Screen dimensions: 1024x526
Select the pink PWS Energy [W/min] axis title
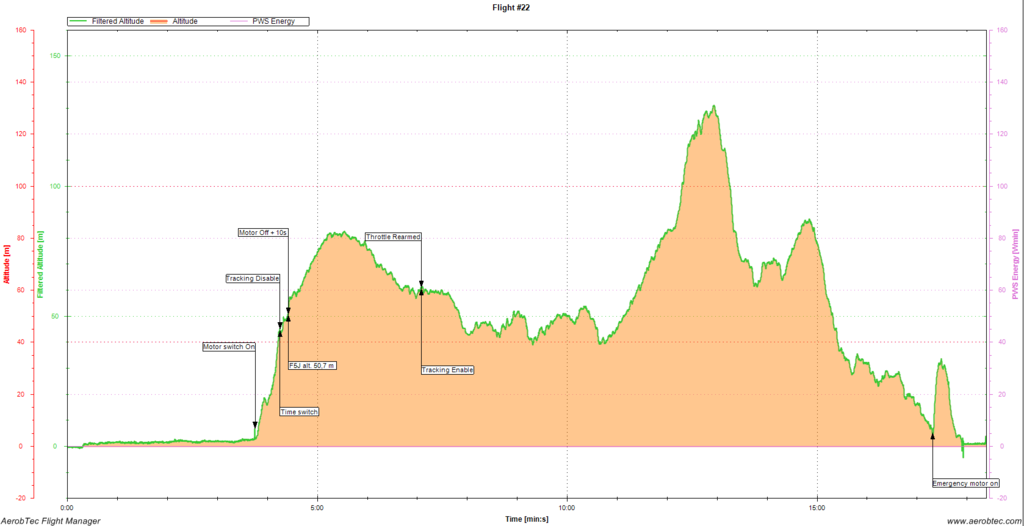1014,266
